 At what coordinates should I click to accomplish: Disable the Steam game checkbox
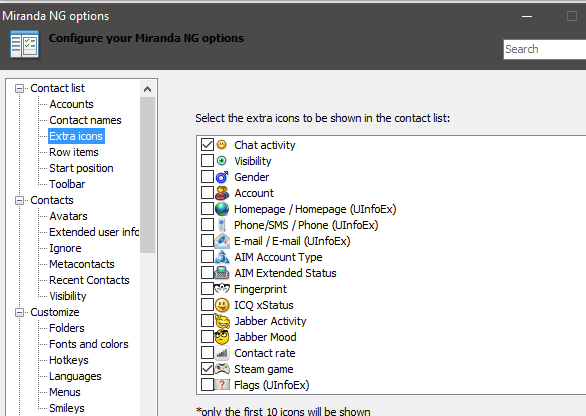pos(207,369)
